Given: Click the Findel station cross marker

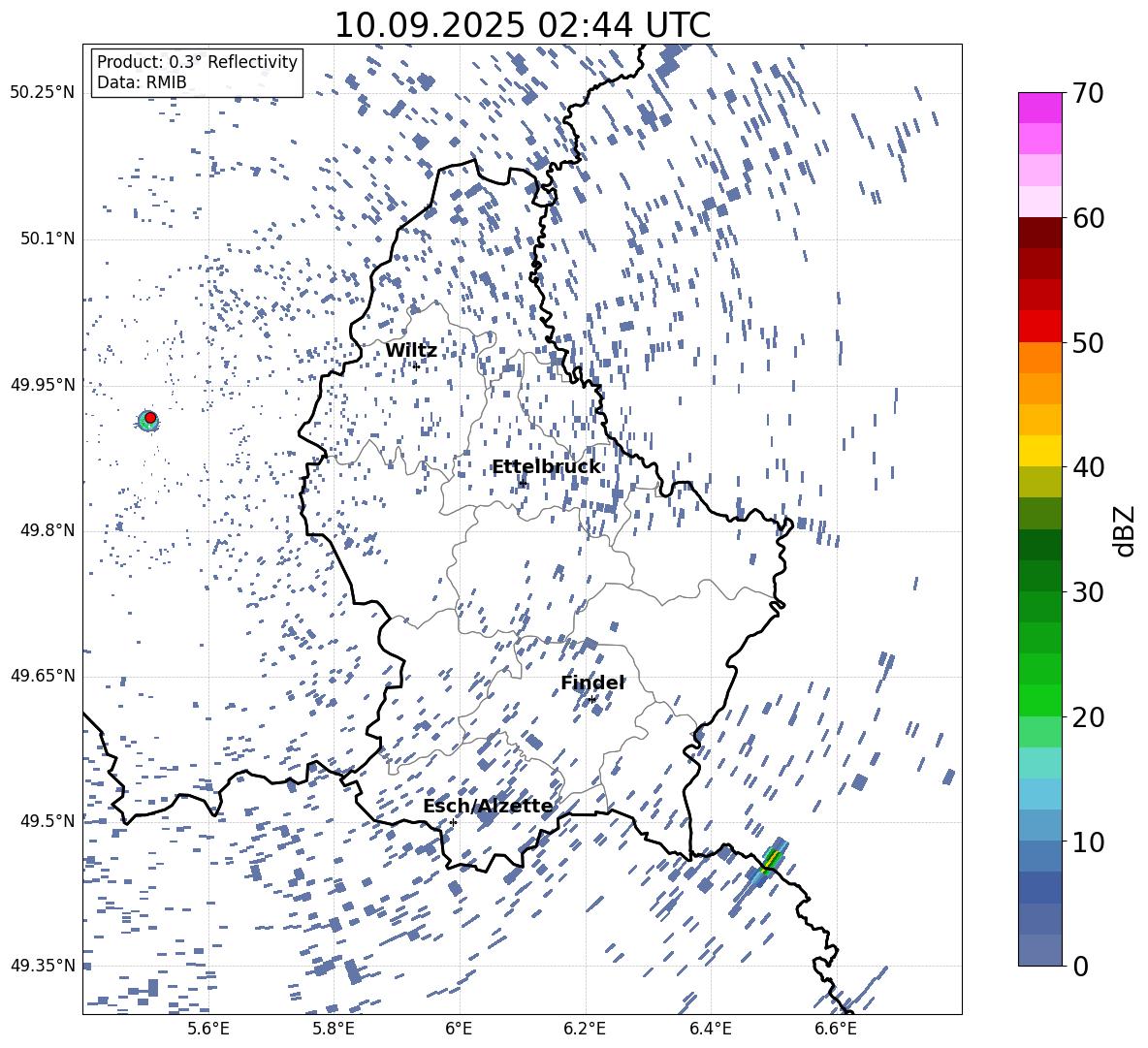Looking at the screenshot, I should click(592, 700).
